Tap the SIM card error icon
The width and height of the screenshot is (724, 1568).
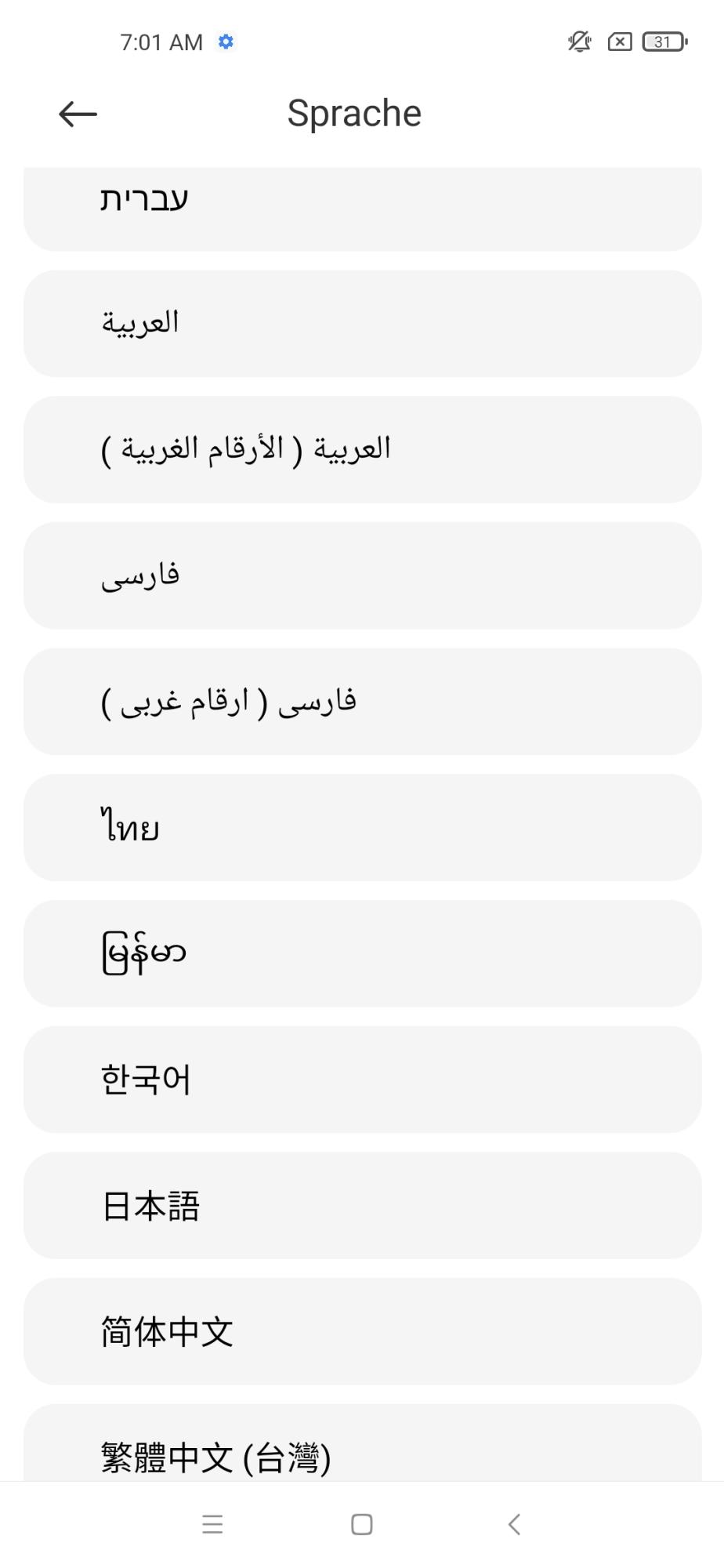click(x=619, y=42)
